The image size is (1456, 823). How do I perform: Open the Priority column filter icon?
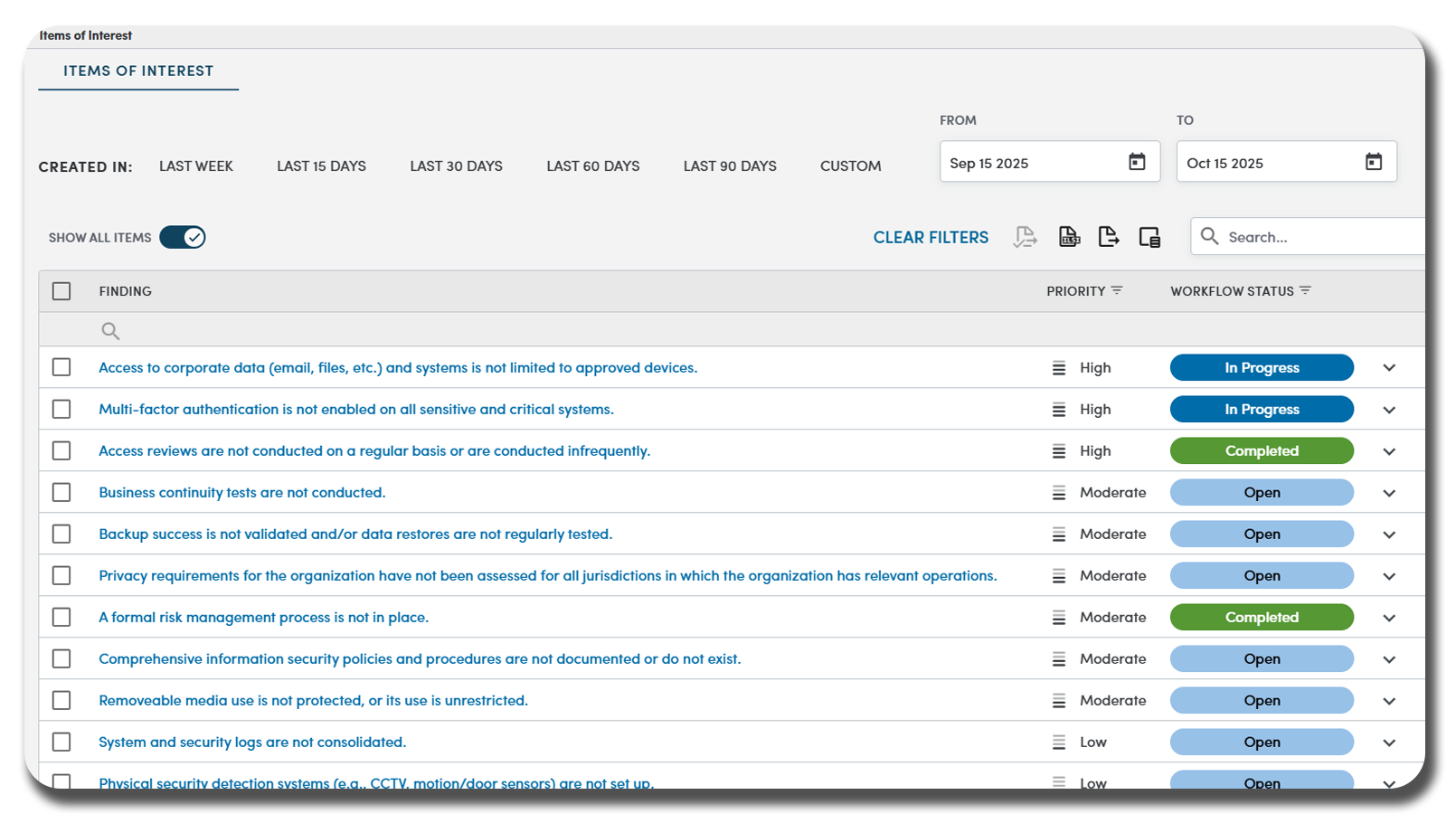pos(1118,290)
